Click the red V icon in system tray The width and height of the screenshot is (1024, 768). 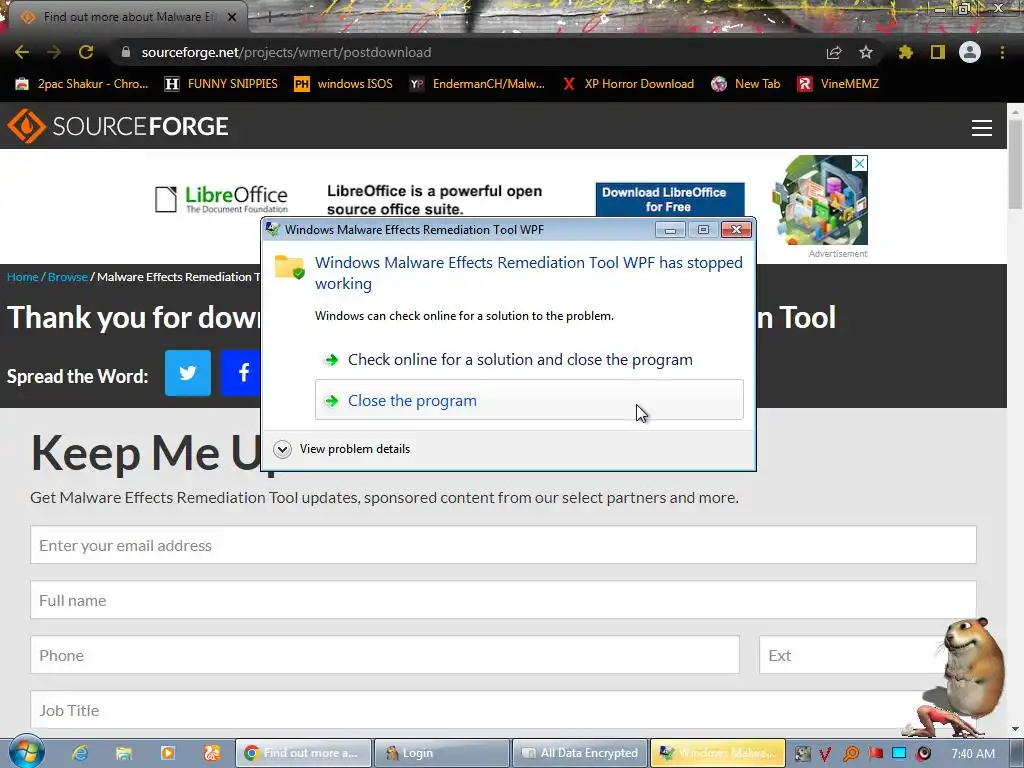(x=825, y=754)
